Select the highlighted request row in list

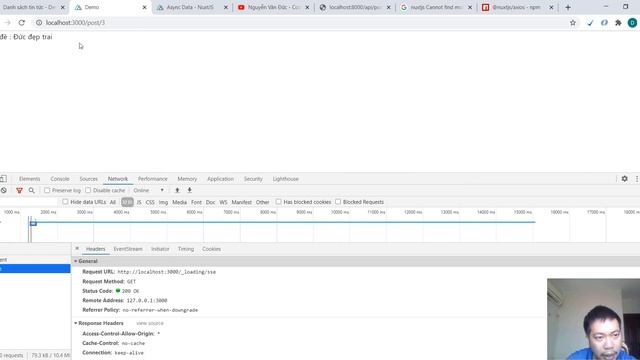tap(35, 269)
